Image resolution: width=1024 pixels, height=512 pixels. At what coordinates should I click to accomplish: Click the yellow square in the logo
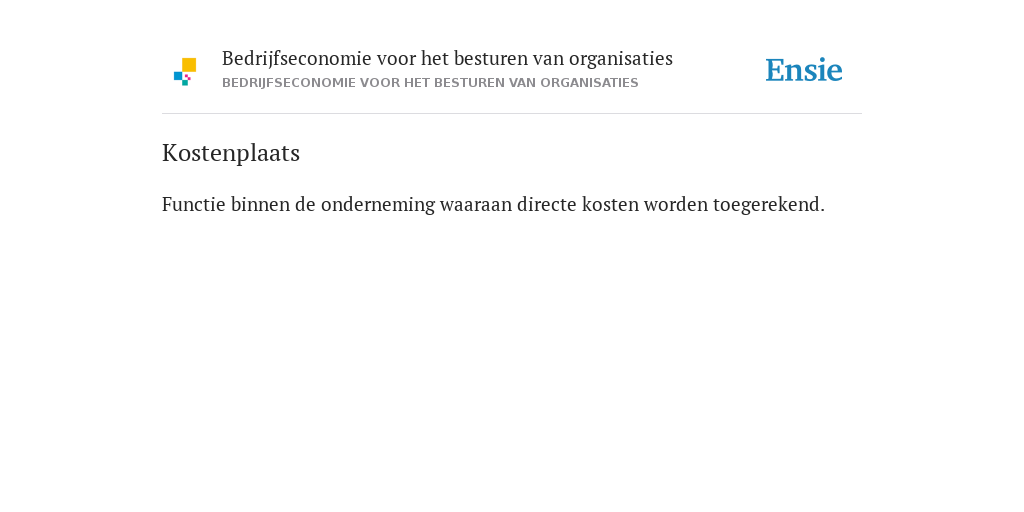pos(189,65)
